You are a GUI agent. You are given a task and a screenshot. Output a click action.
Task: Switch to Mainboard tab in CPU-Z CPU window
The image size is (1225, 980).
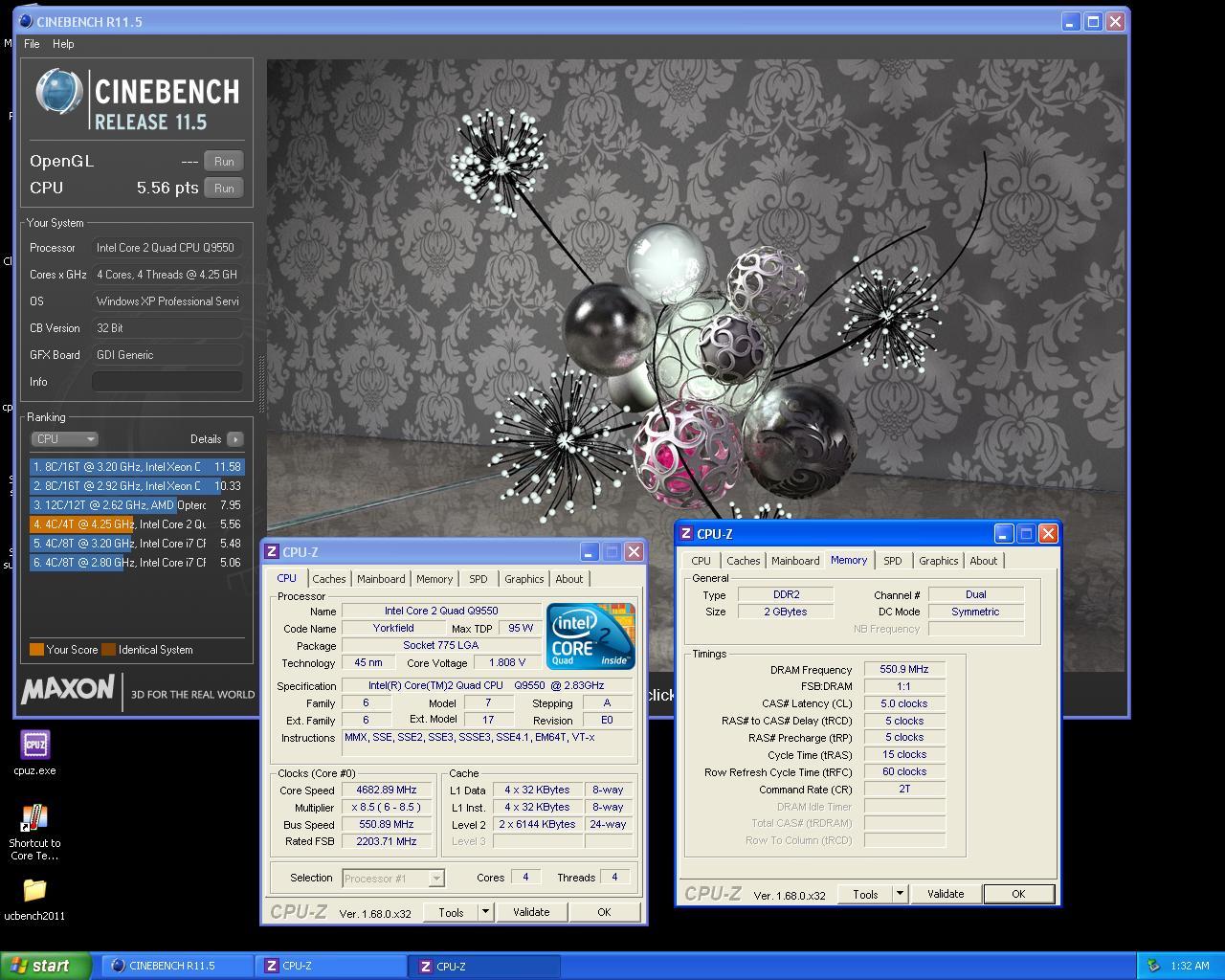point(381,579)
